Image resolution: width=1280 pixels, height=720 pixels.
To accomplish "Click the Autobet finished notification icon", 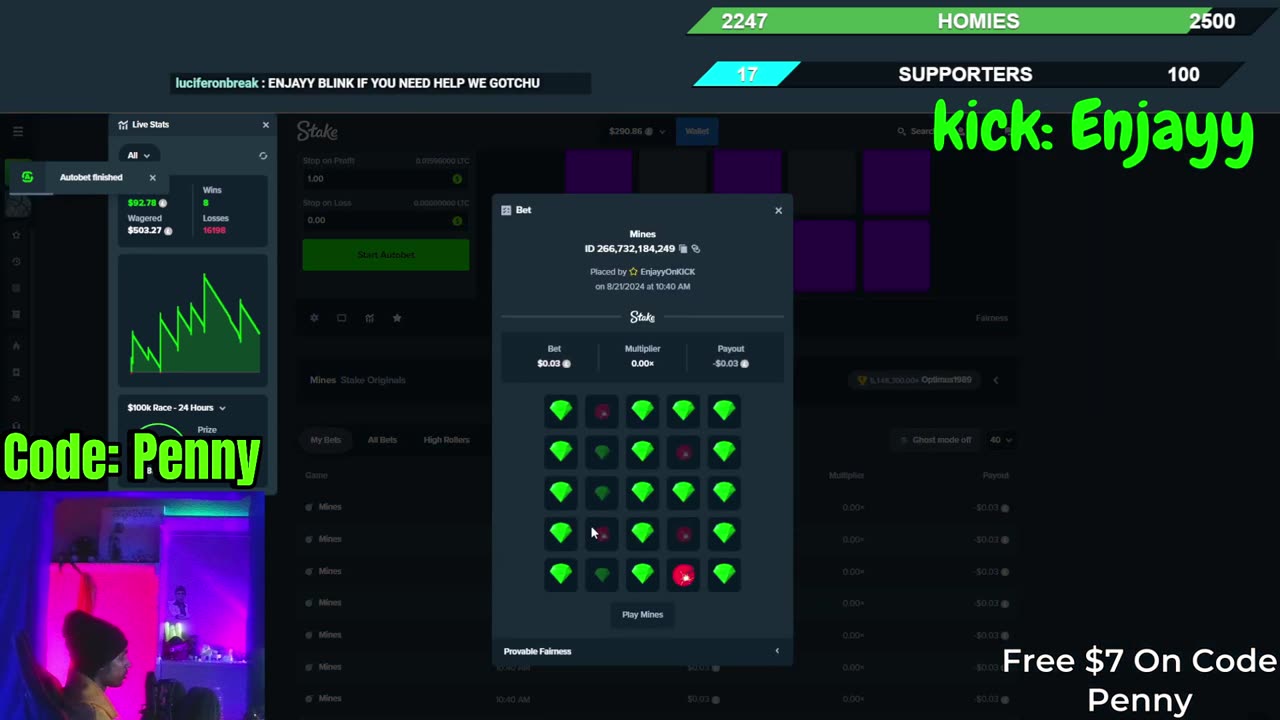I will click(27, 177).
